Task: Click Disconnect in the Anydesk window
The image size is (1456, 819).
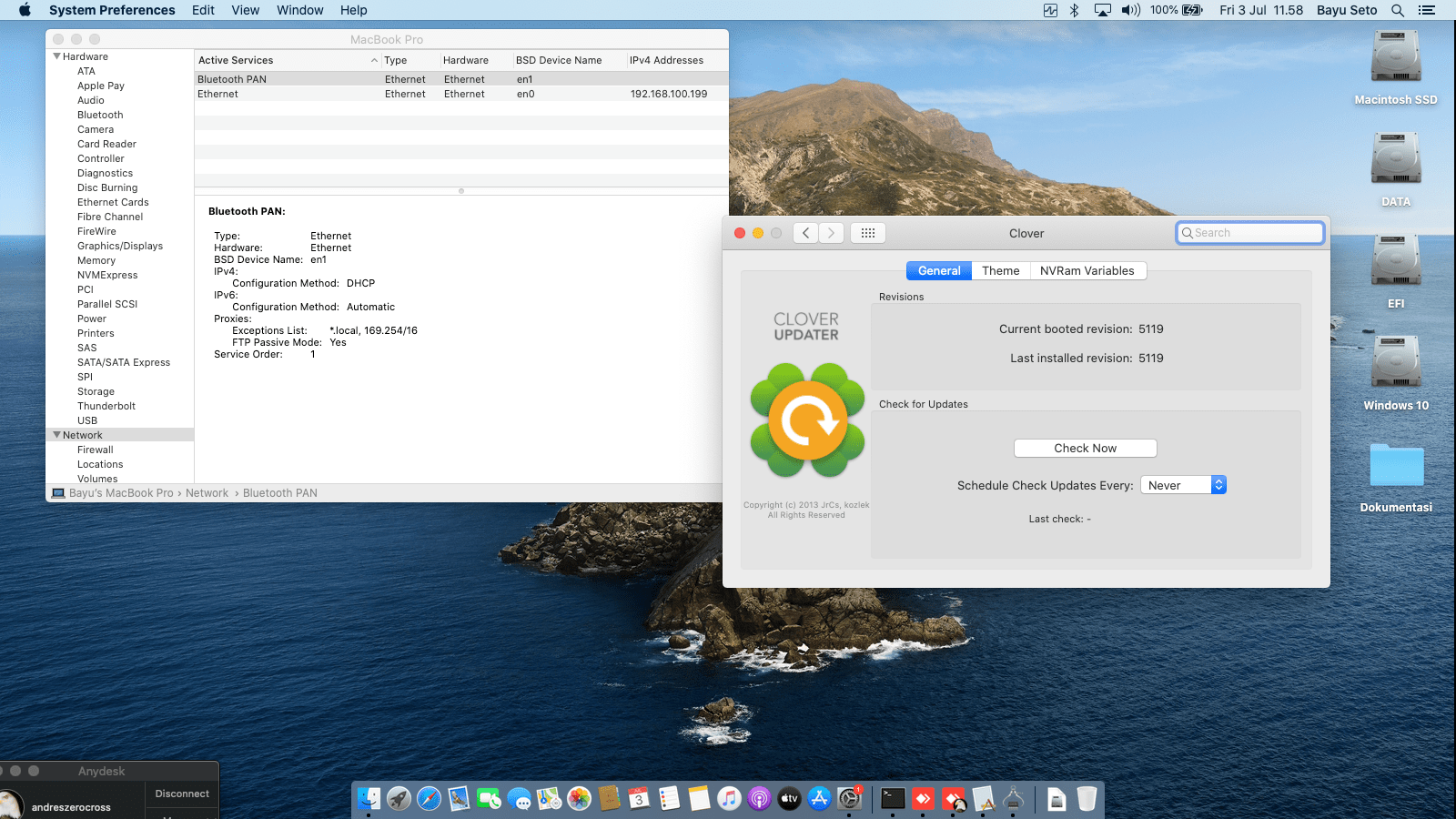Action: coord(182,794)
